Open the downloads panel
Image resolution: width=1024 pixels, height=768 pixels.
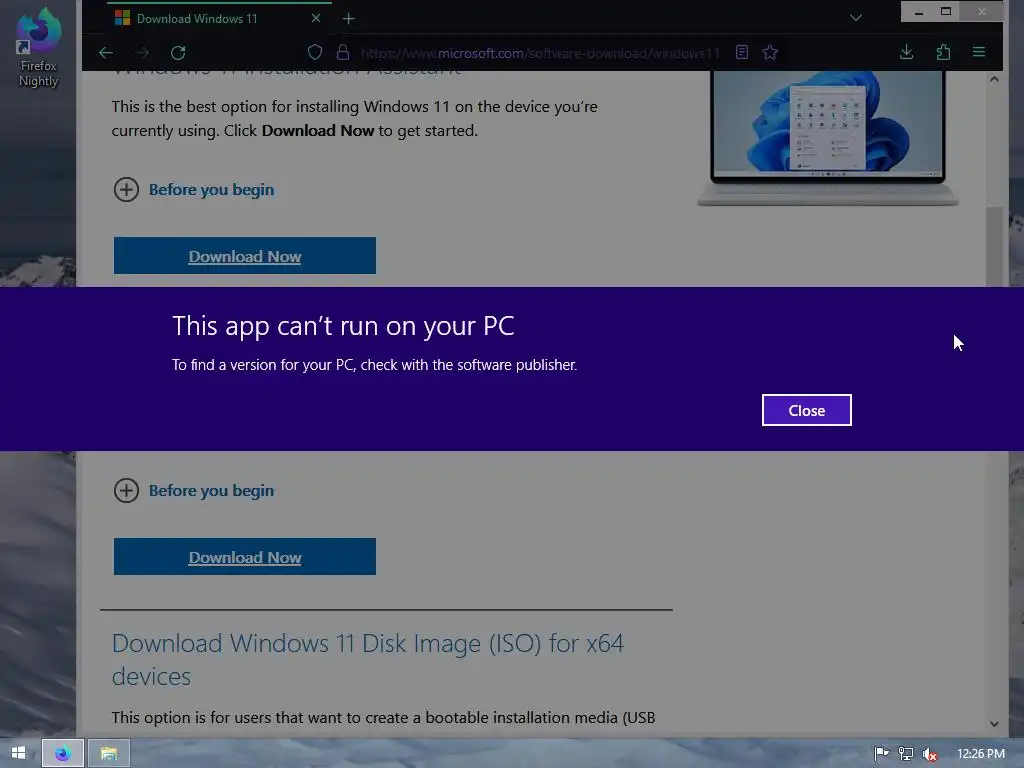[906, 52]
